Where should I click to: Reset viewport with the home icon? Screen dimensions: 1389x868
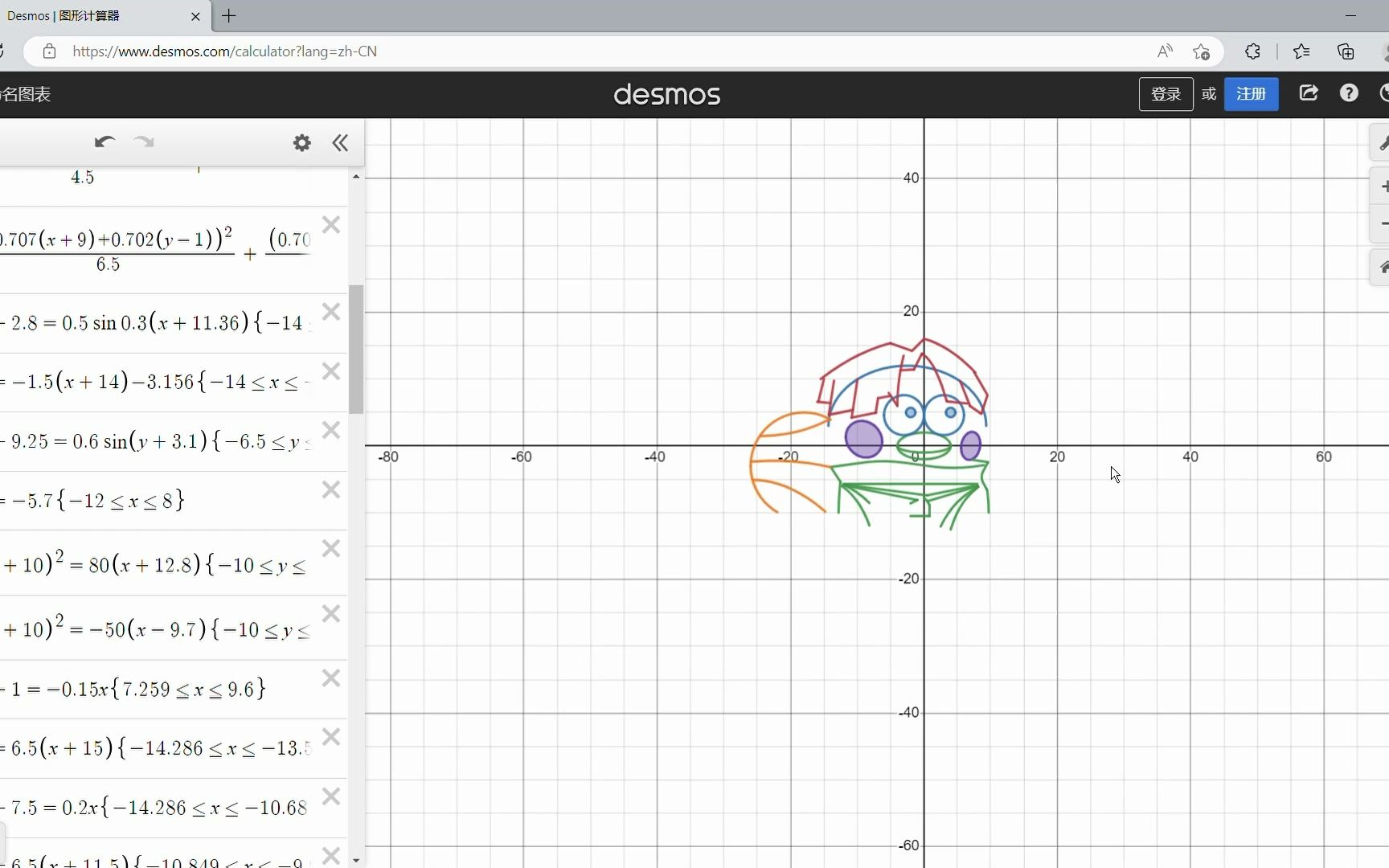pyautogui.click(x=1384, y=267)
